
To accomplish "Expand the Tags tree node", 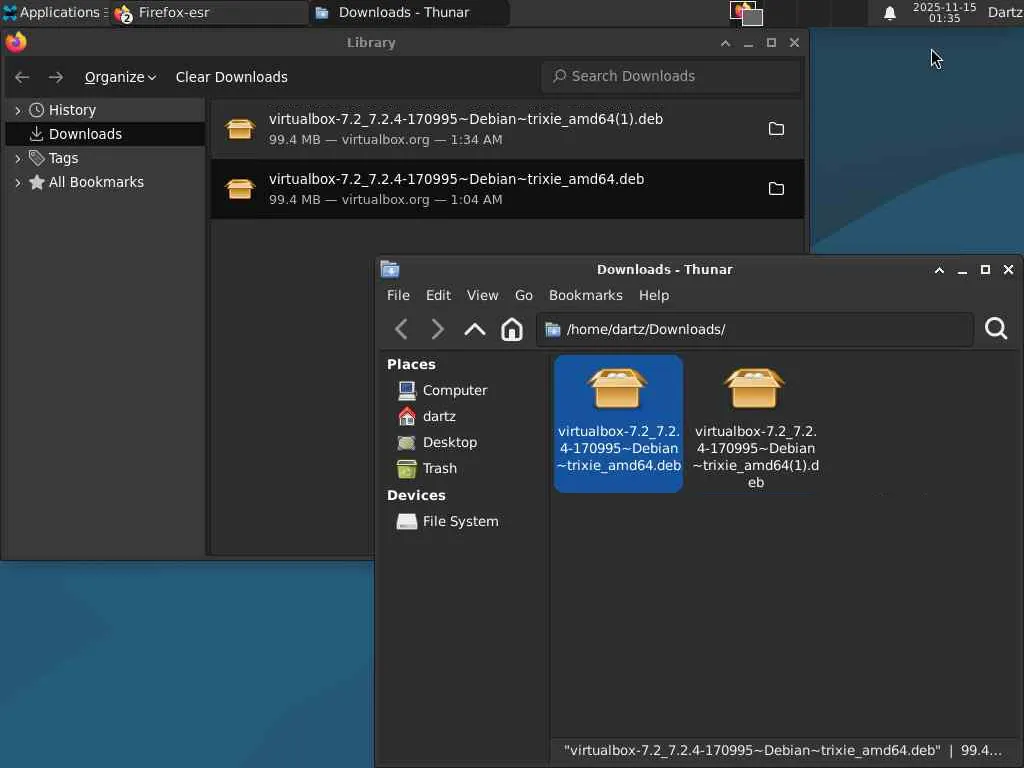I will [x=18, y=158].
